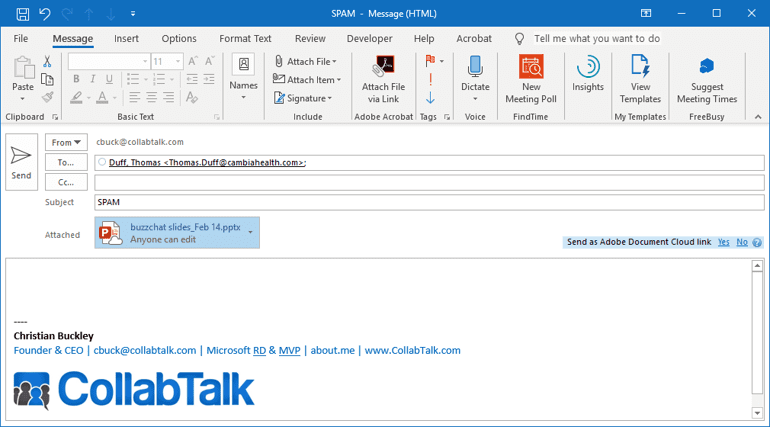The height and width of the screenshot is (427, 770).
Task: Choose Yes for Adobe Document Cloud link
Action: (723, 242)
